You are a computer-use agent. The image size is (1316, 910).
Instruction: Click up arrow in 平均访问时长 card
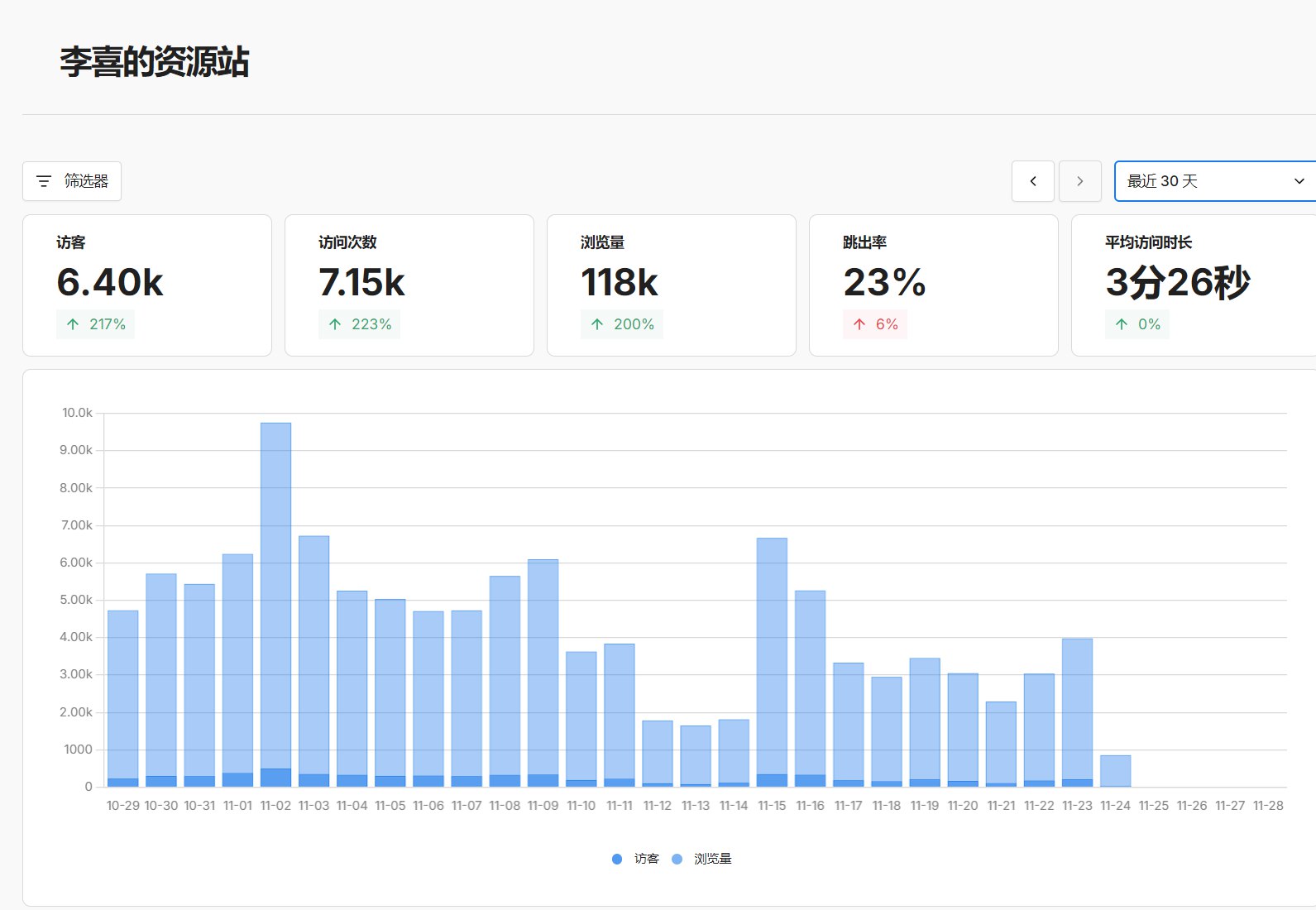1122,324
